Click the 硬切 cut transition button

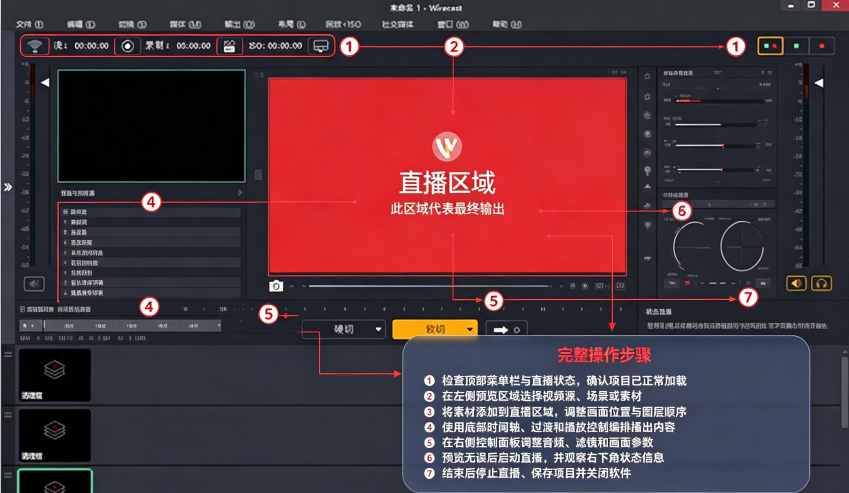[343, 329]
